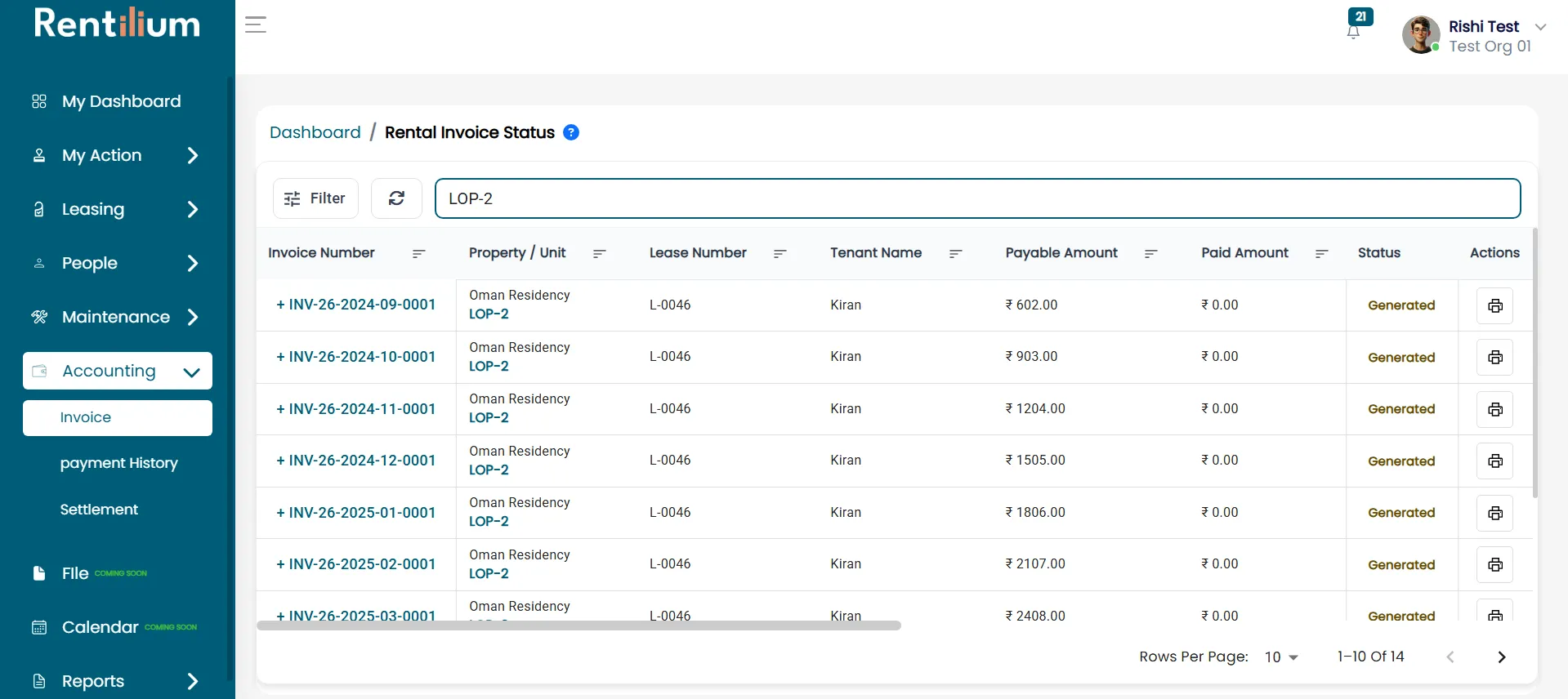Sort by the Payable Amount column icon
The width and height of the screenshot is (1568, 699).
(x=1150, y=254)
